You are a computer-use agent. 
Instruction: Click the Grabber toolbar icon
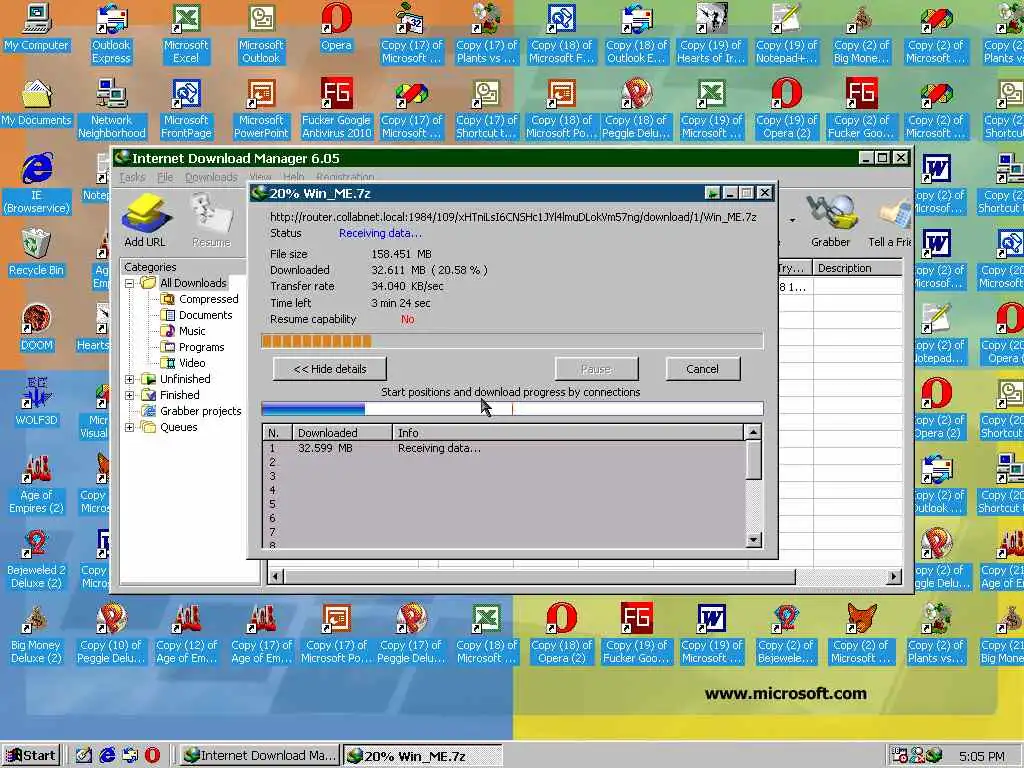(830, 221)
